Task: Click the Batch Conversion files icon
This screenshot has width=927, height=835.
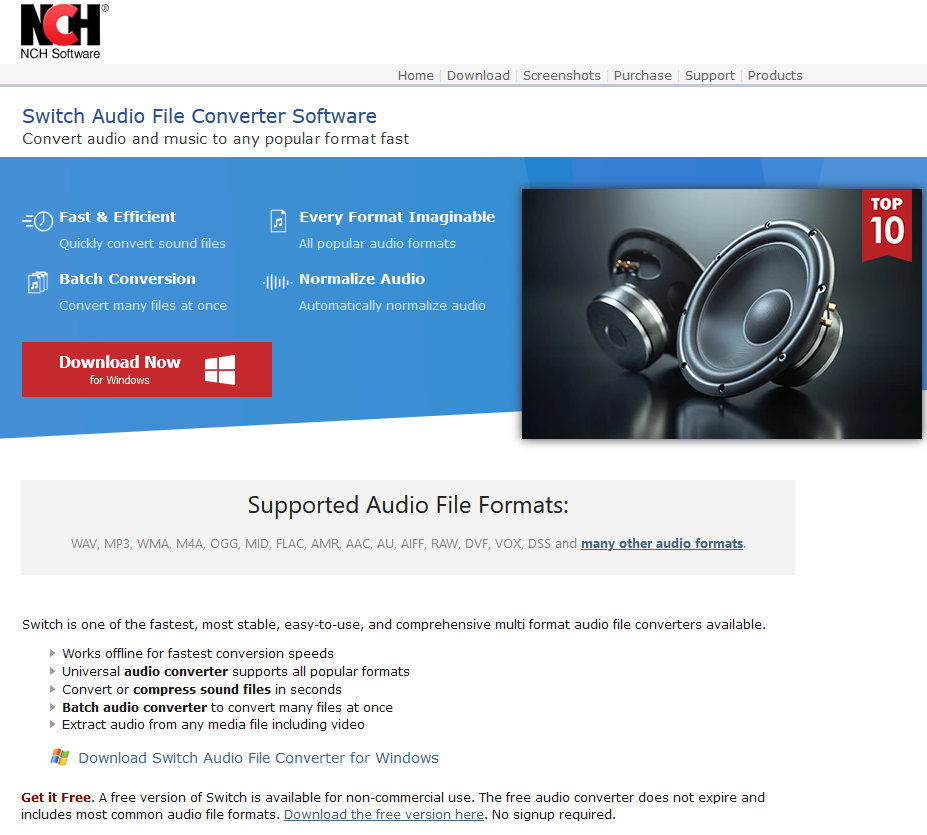Action: click(x=38, y=282)
